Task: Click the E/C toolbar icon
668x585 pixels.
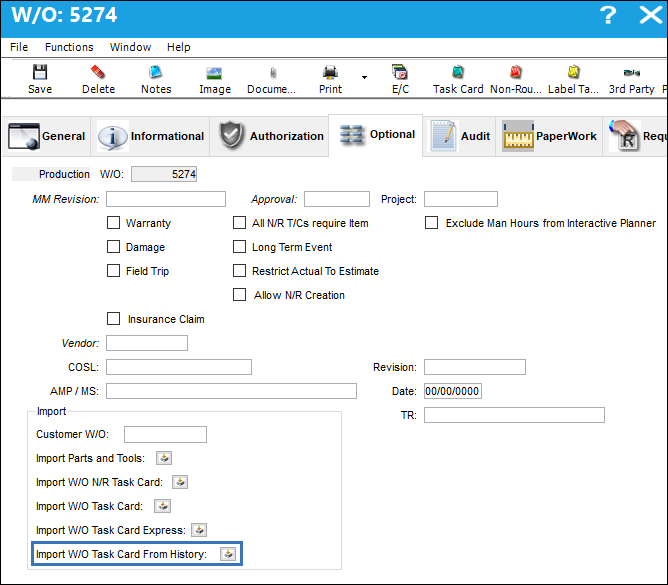Action: point(400,72)
